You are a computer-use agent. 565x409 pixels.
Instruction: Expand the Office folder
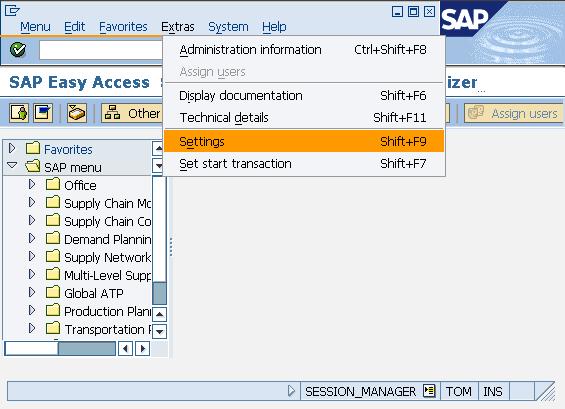[32, 184]
